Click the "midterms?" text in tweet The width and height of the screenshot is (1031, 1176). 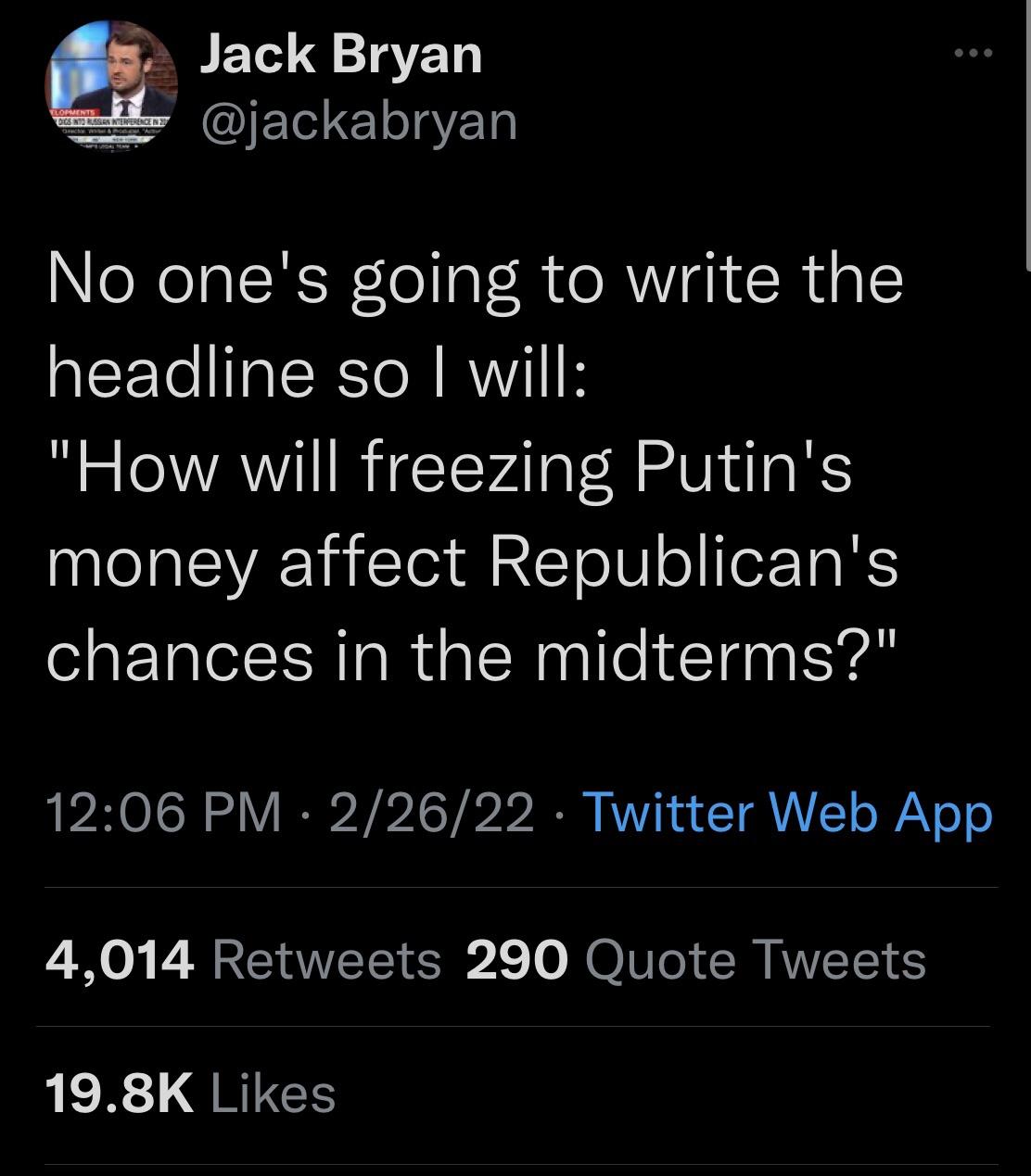716,655
